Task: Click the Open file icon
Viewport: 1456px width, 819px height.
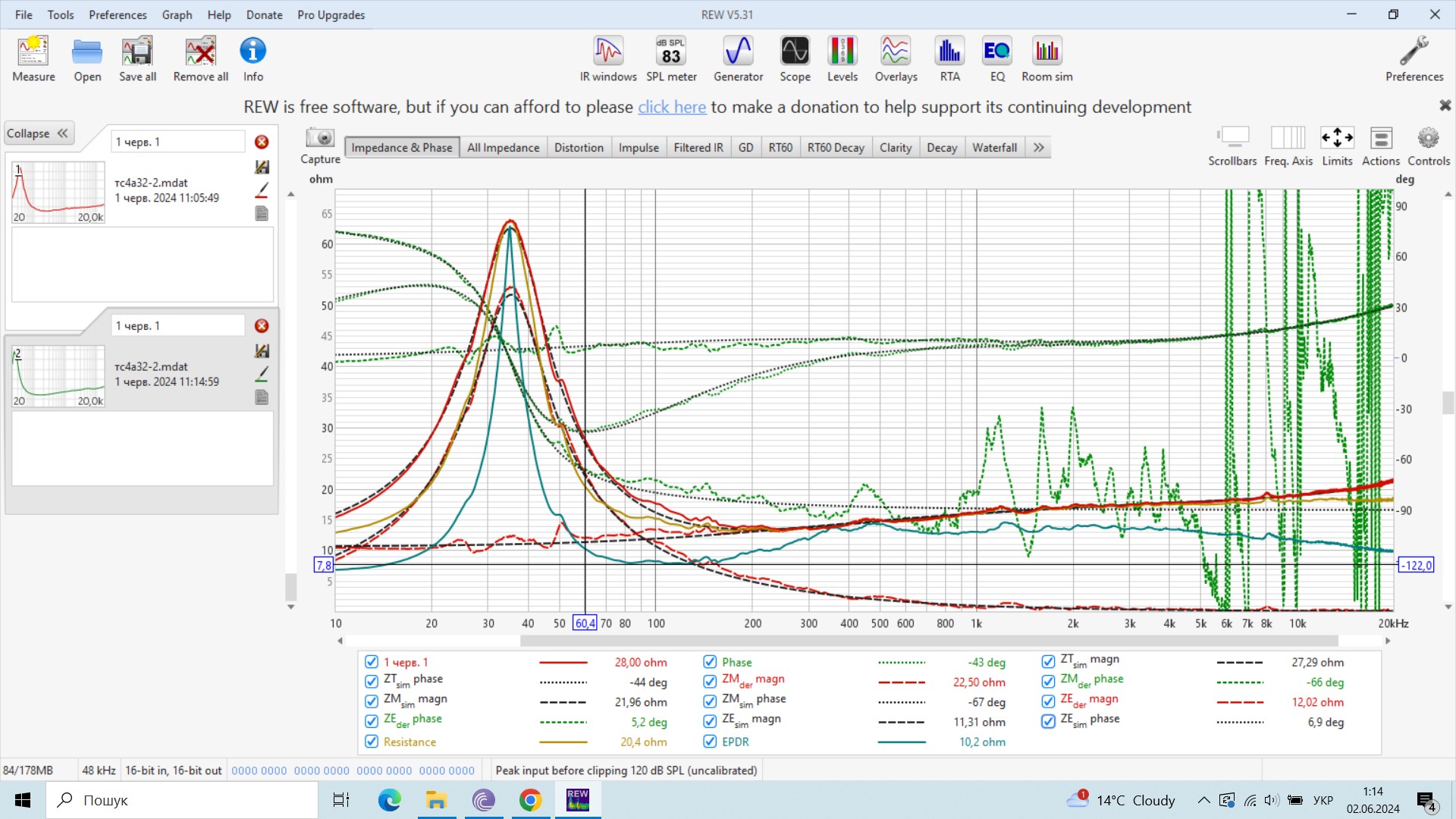Action: (x=87, y=58)
